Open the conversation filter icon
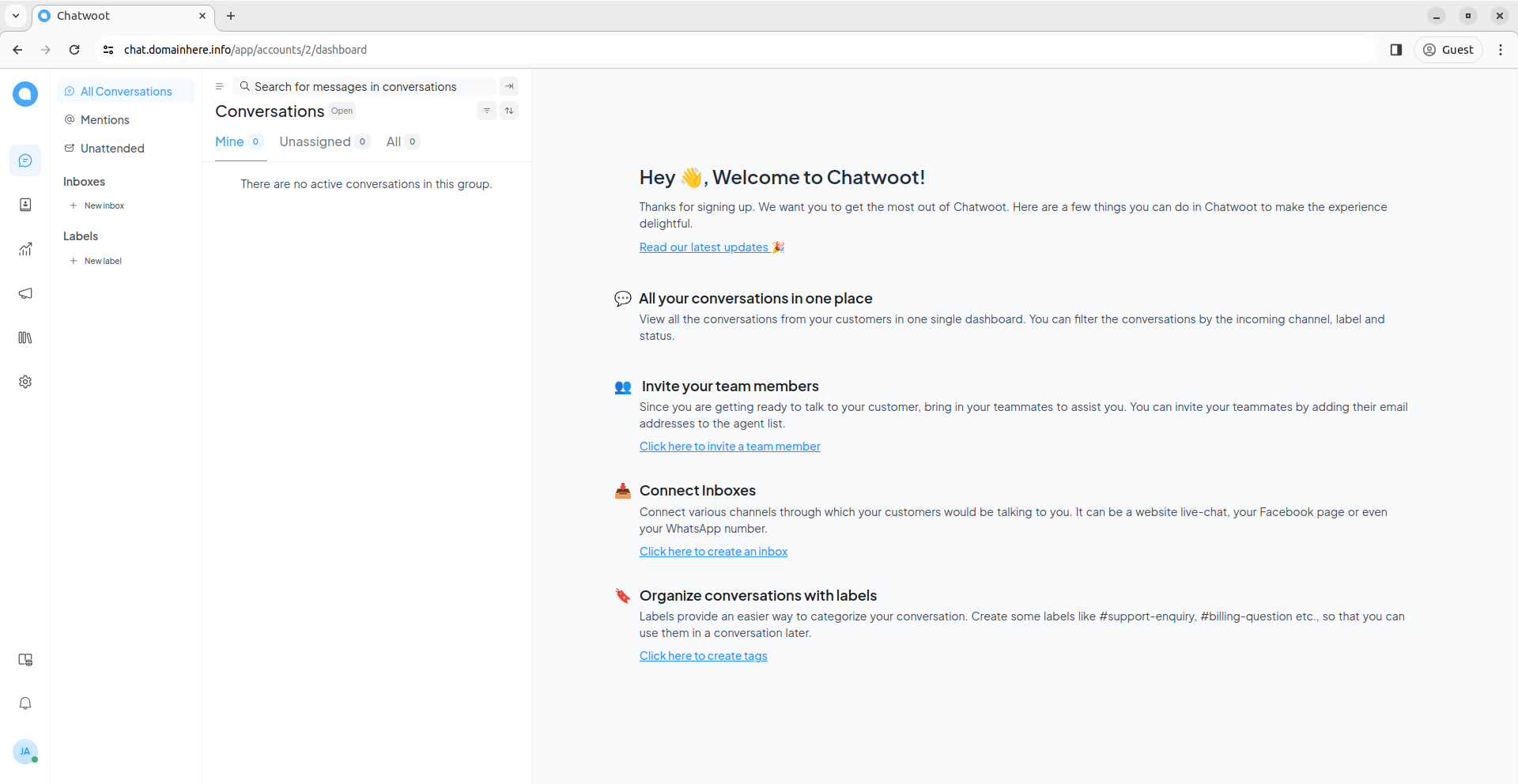 click(487, 111)
